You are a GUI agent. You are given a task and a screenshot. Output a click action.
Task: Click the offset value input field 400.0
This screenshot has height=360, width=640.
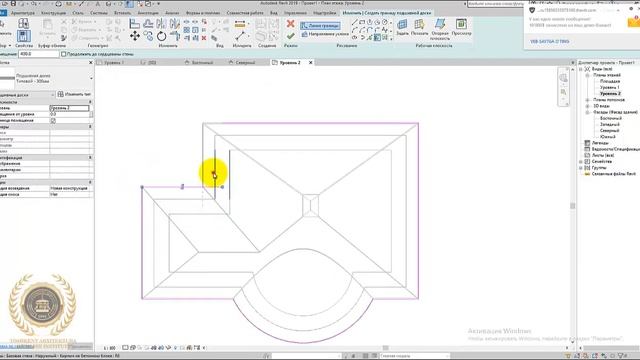38,54
